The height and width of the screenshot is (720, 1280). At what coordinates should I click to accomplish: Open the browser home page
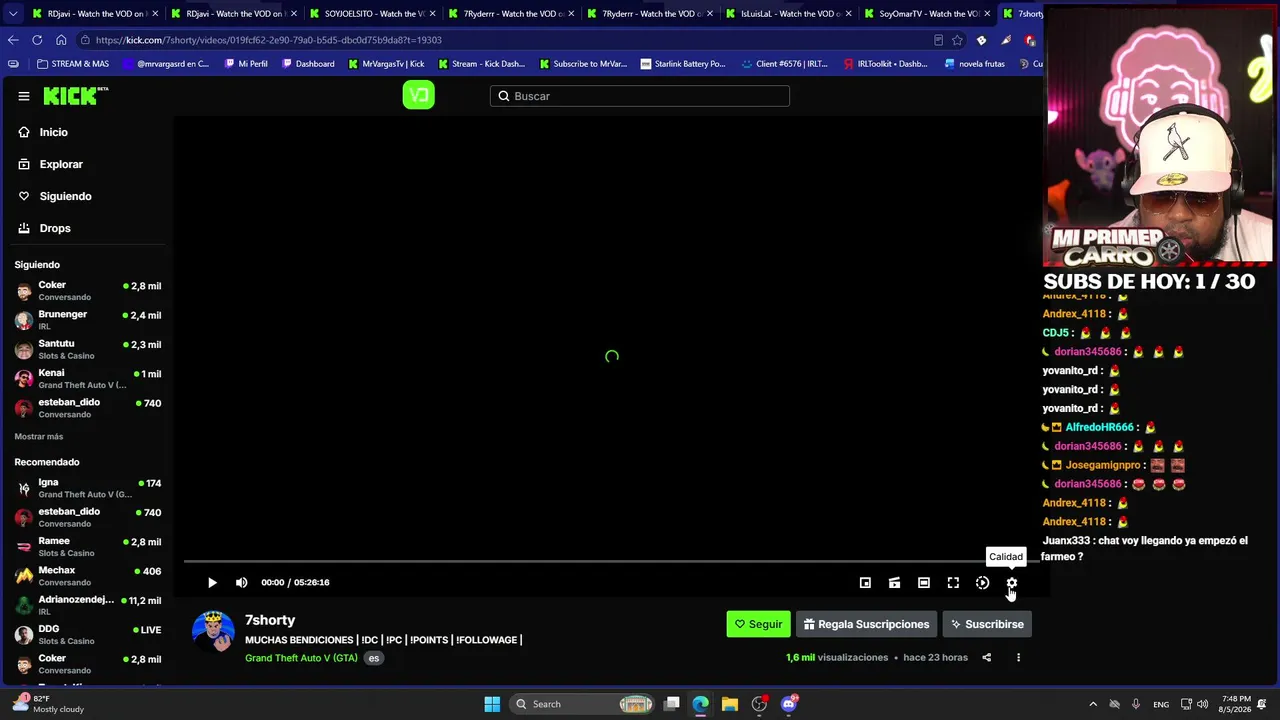click(61, 40)
